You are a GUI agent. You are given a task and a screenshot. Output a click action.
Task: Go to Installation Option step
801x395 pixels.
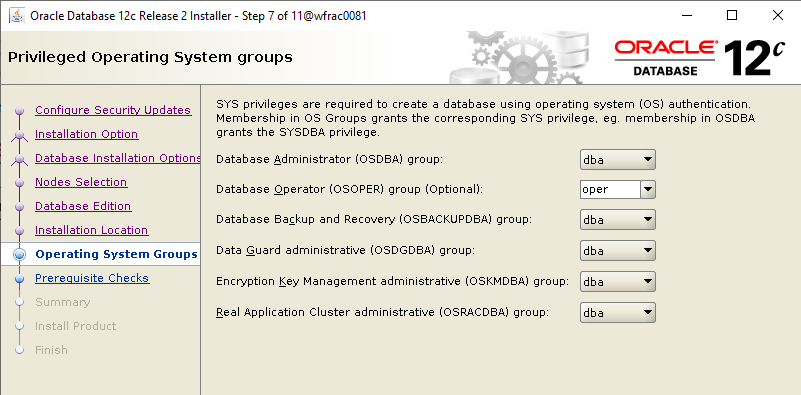pyautogui.click(x=86, y=134)
